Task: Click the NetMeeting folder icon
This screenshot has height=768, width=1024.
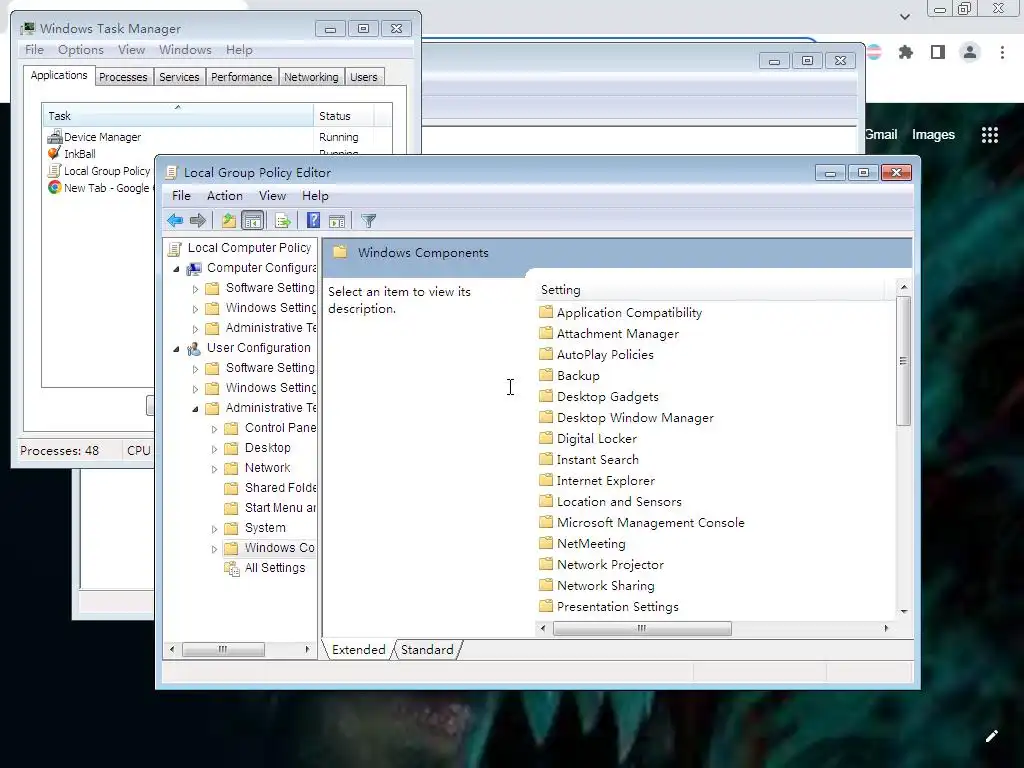Action: click(546, 543)
